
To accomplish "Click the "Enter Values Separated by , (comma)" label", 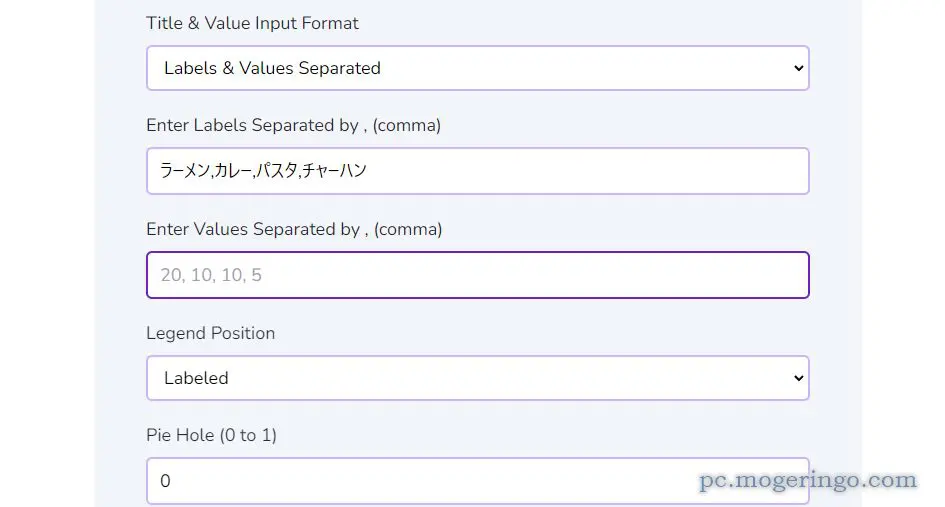I will (x=294, y=229).
